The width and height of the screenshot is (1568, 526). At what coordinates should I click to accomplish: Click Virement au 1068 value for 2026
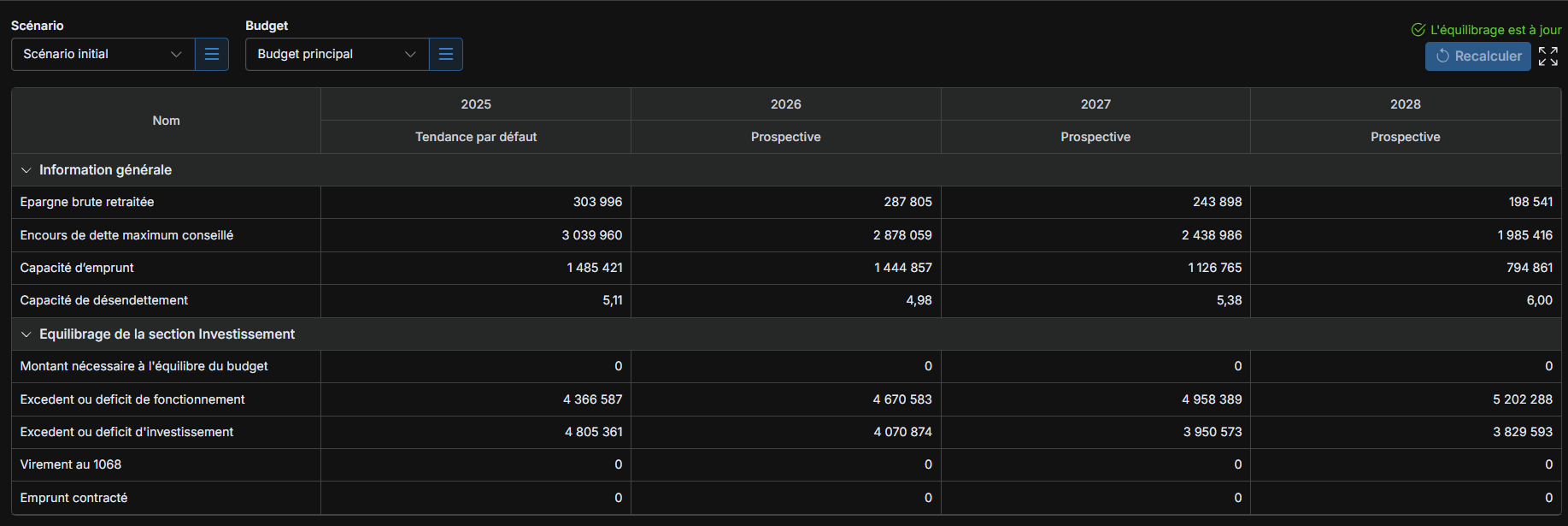(x=785, y=464)
